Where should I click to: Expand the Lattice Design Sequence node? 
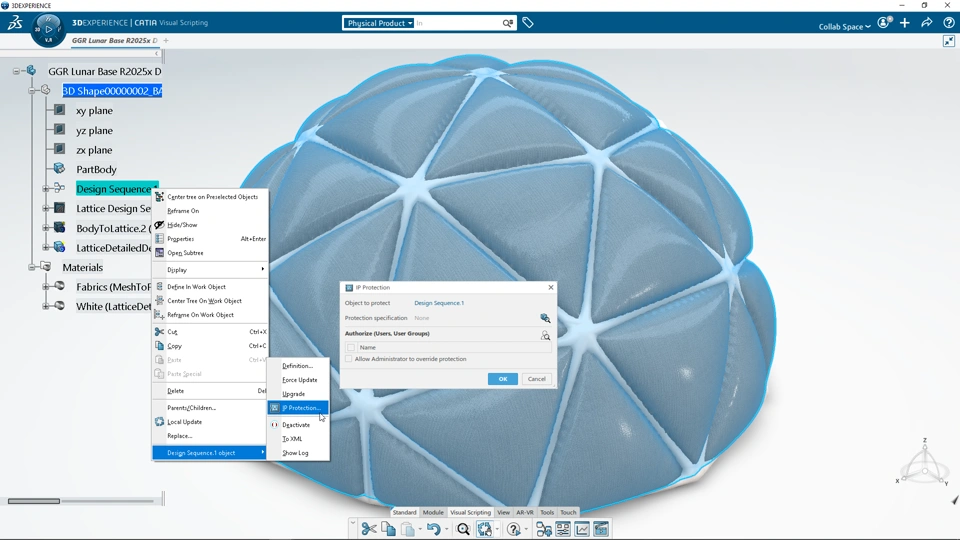pos(46,208)
